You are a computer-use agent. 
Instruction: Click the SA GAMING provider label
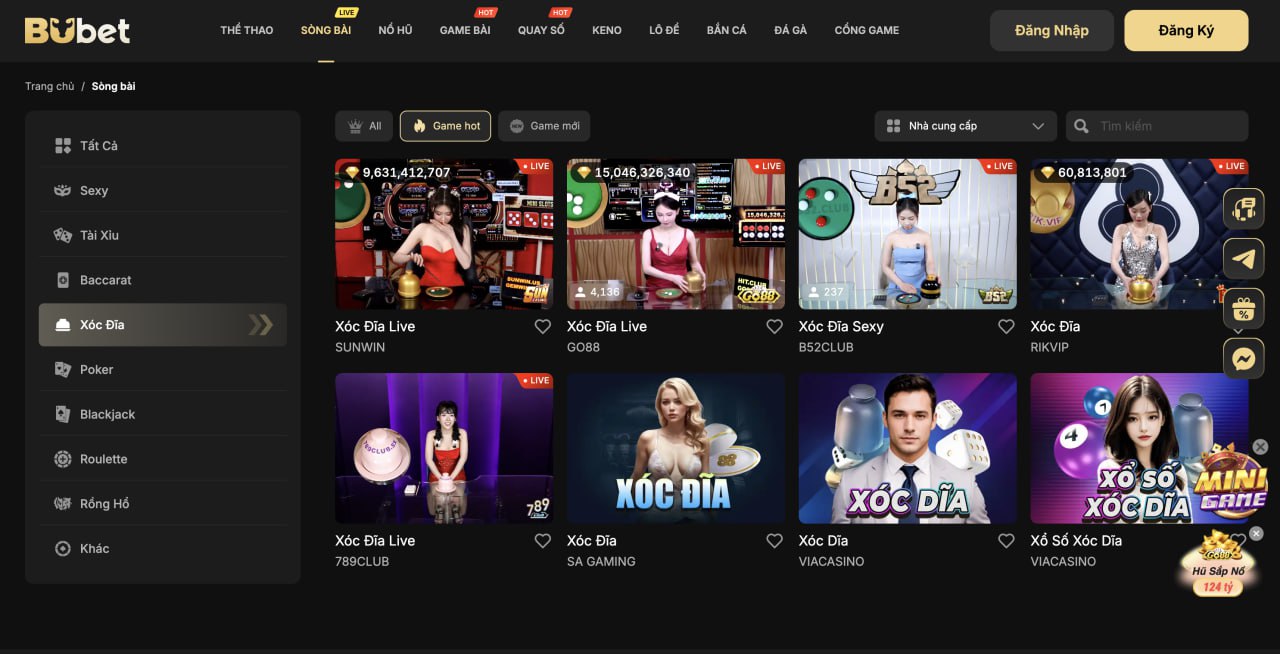[x=601, y=561]
